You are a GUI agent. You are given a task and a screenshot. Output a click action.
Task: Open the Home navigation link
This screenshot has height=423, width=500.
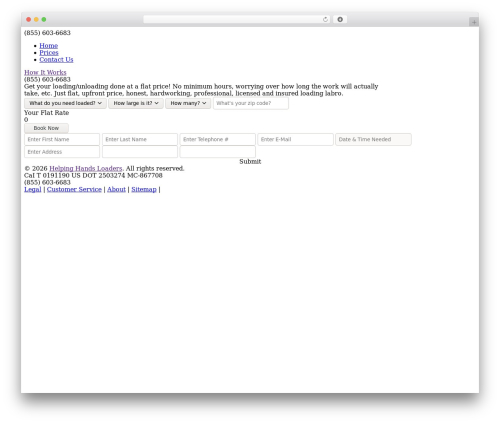[x=49, y=46]
